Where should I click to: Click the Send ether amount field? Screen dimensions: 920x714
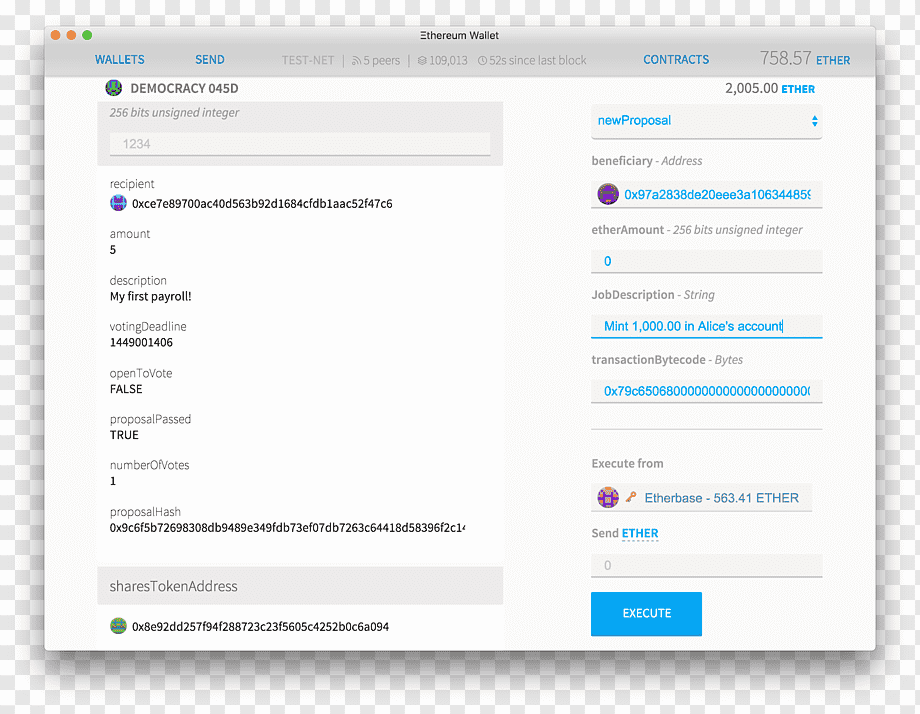706,566
